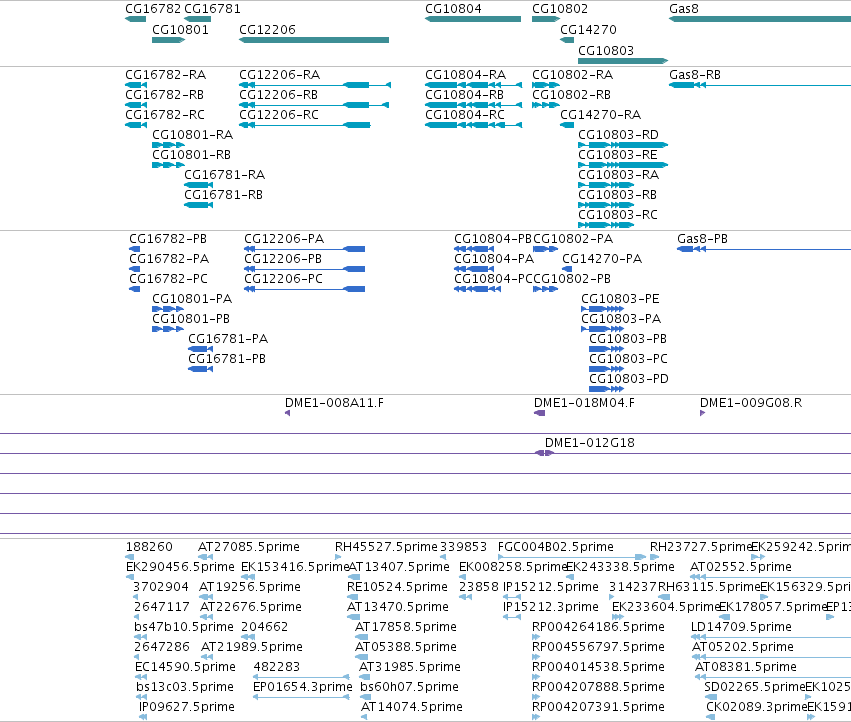
Task: Click transcript Gas8-RB
Action: pos(695,74)
